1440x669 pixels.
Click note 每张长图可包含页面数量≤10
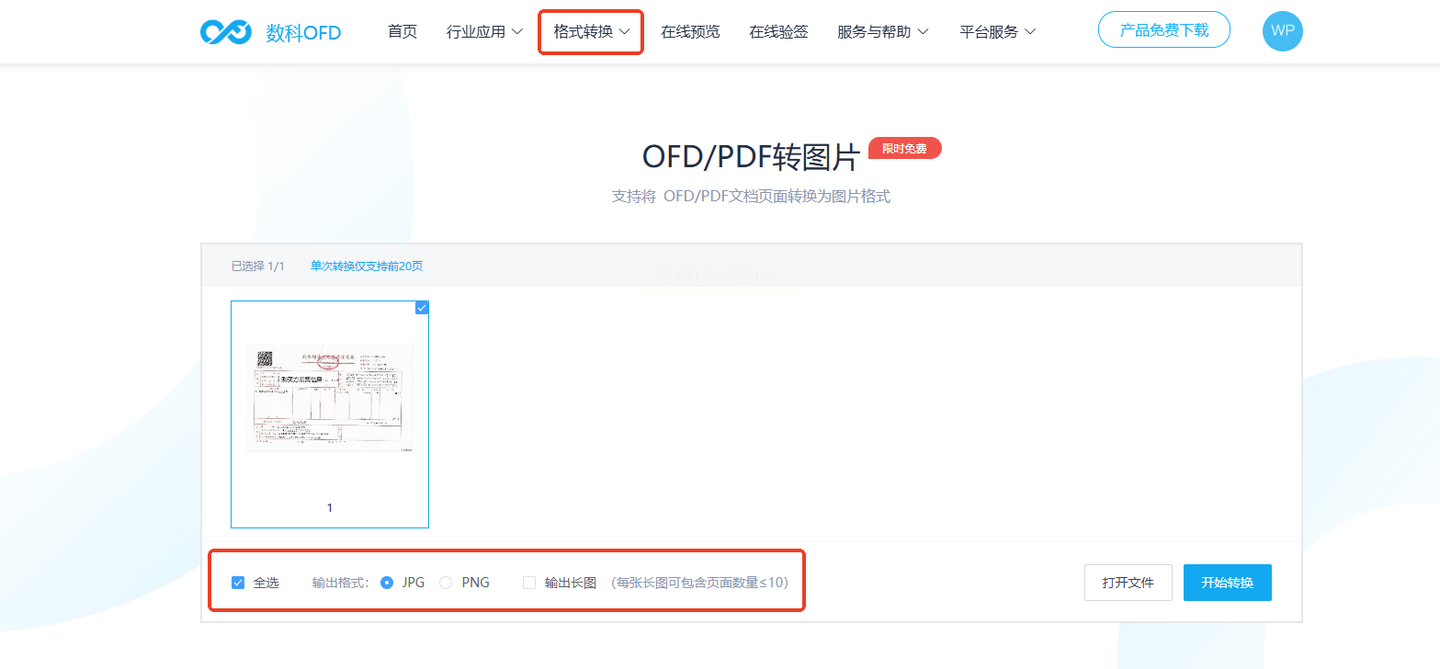[x=698, y=582]
